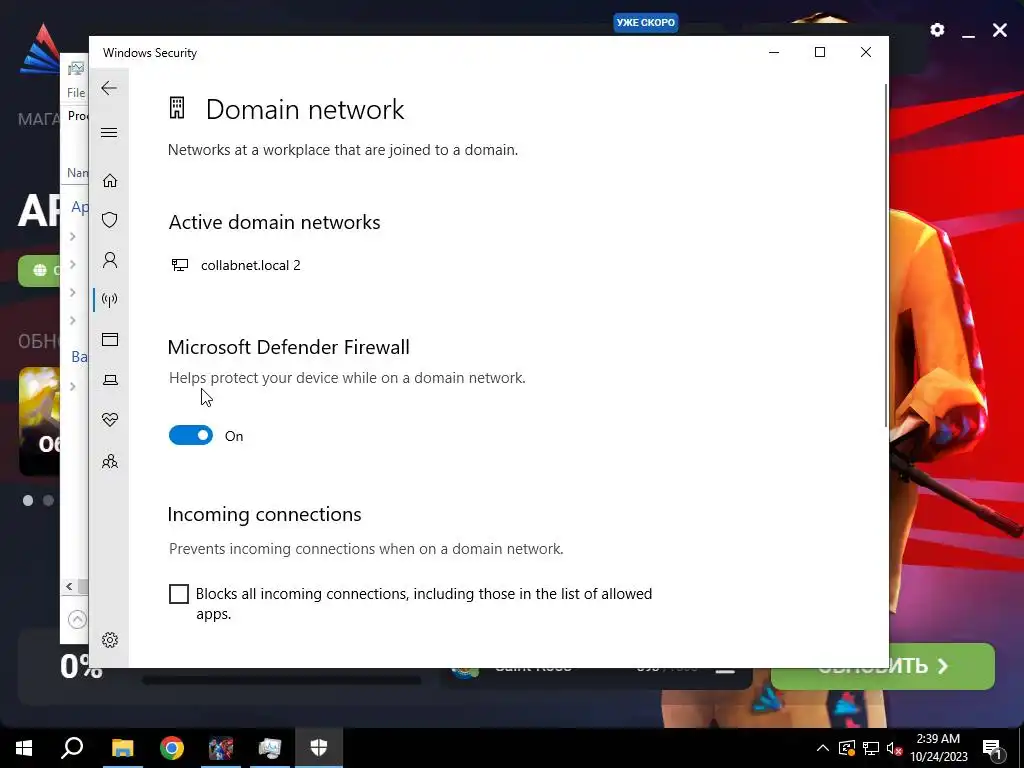Open Family options people icon
The width and height of the screenshot is (1024, 768).
coord(110,462)
